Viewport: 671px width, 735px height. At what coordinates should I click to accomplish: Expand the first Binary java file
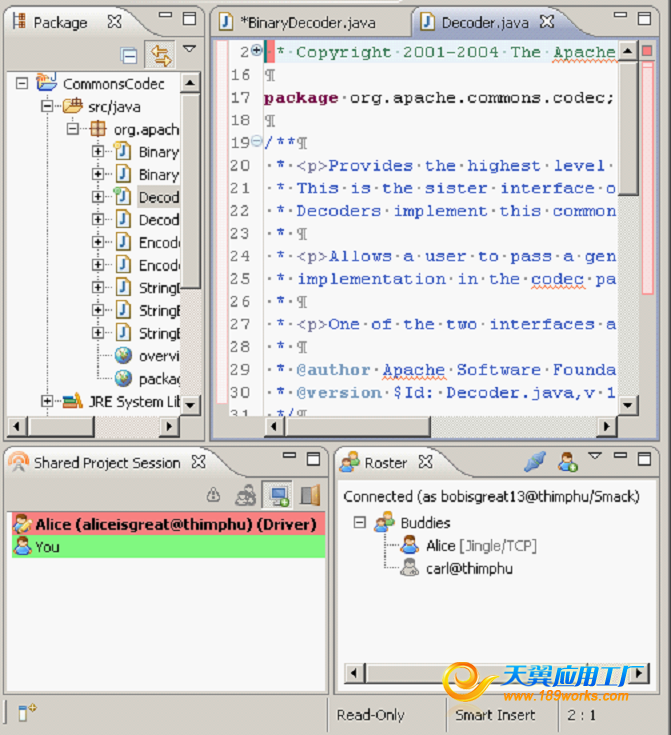point(98,151)
